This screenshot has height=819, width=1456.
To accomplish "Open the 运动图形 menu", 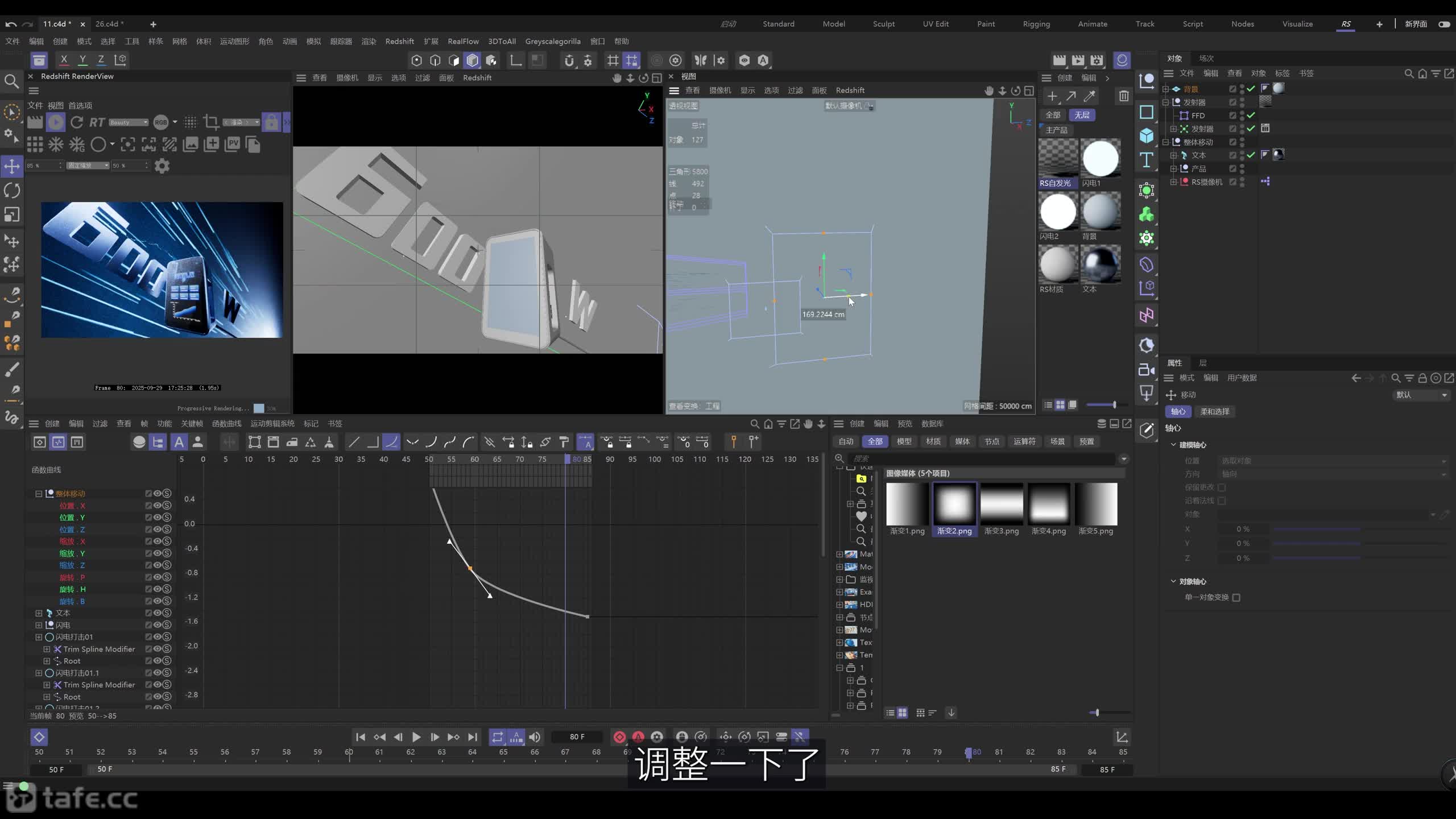I will (x=234, y=42).
